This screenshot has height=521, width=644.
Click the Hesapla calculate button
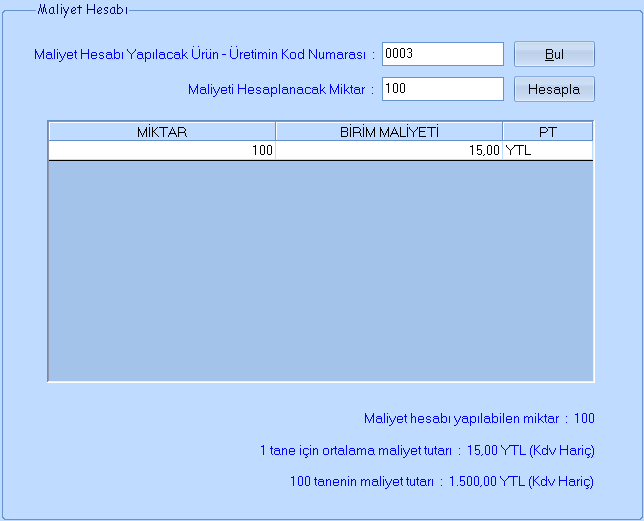click(x=554, y=89)
